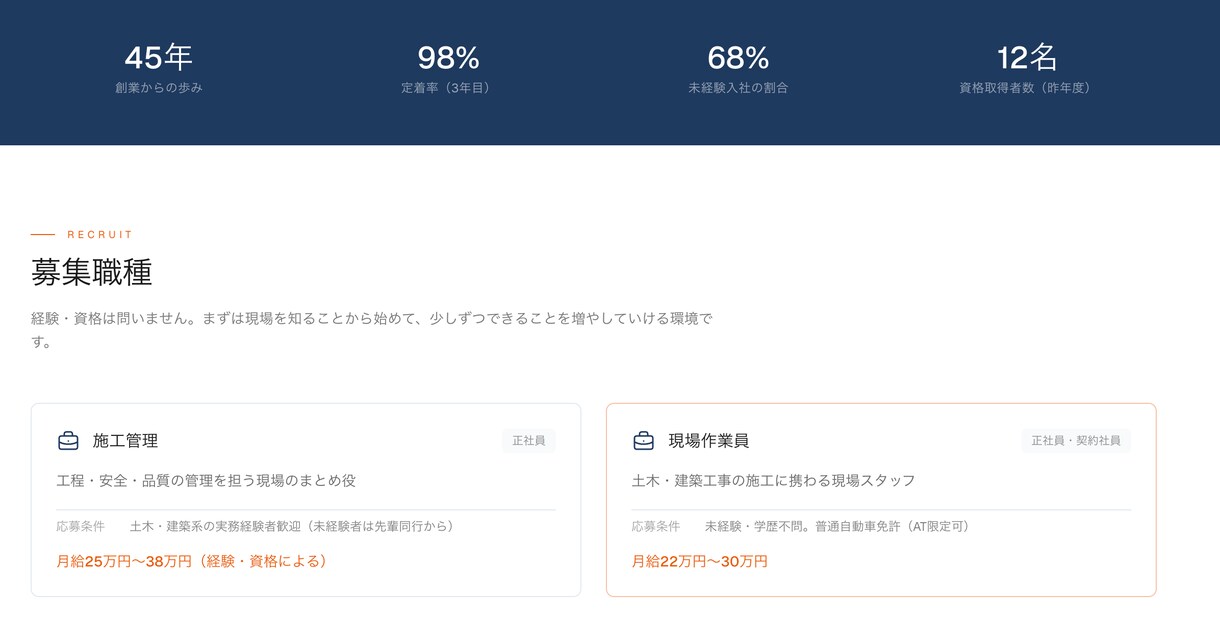The height and width of the screenshot is (619, 1220).
Task: Click the 正社員・契約社員 badge
Action: coord(1076,441)
